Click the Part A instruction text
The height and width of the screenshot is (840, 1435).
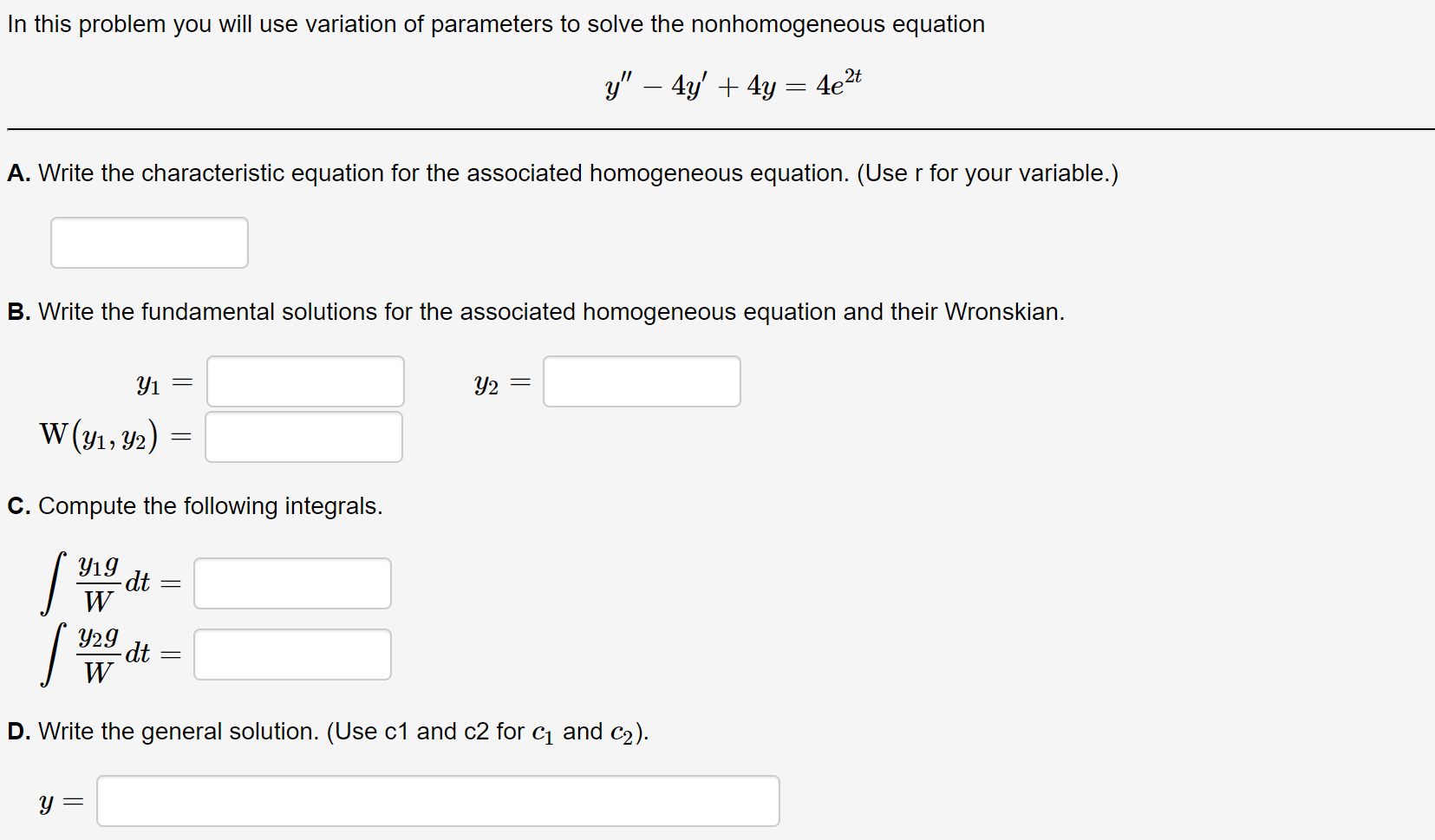(562, 173)
